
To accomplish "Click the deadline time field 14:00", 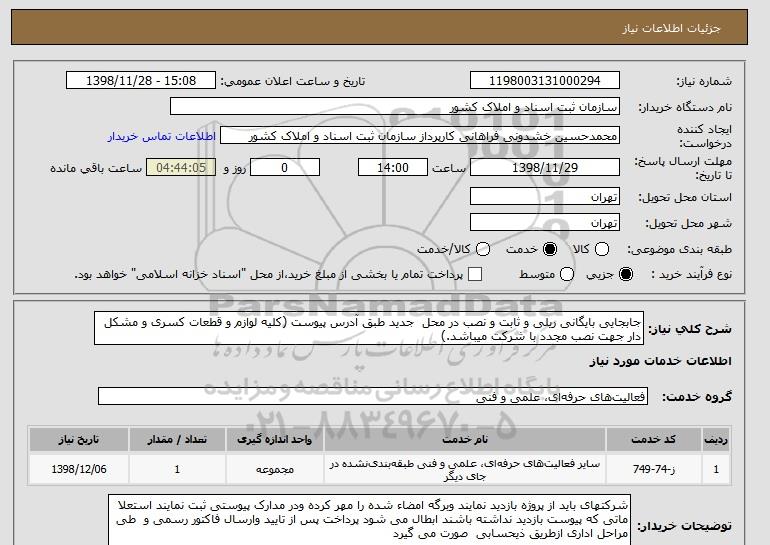I will (393, 167).
